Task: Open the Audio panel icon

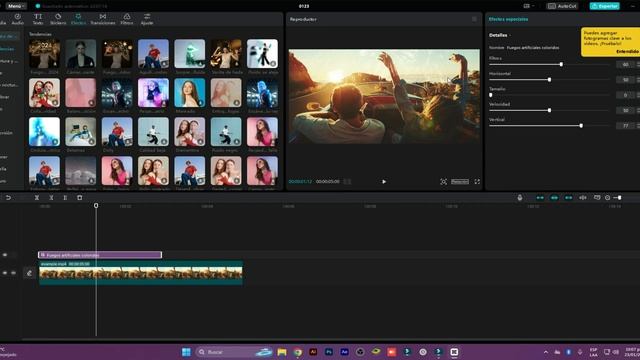Action: pyautogui.click(x=18, y=19)
